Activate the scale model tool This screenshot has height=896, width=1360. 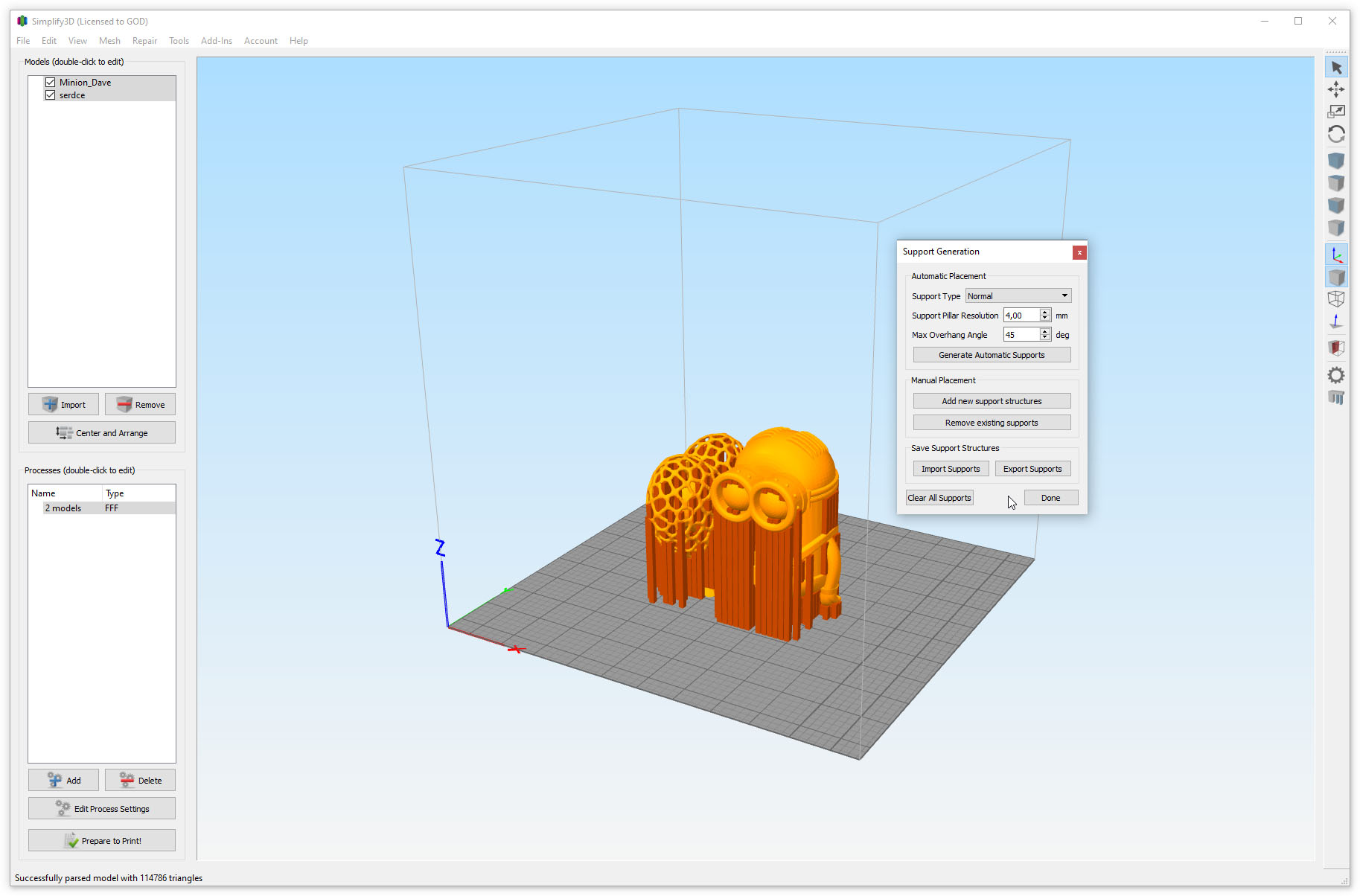tap(1336, 112)
